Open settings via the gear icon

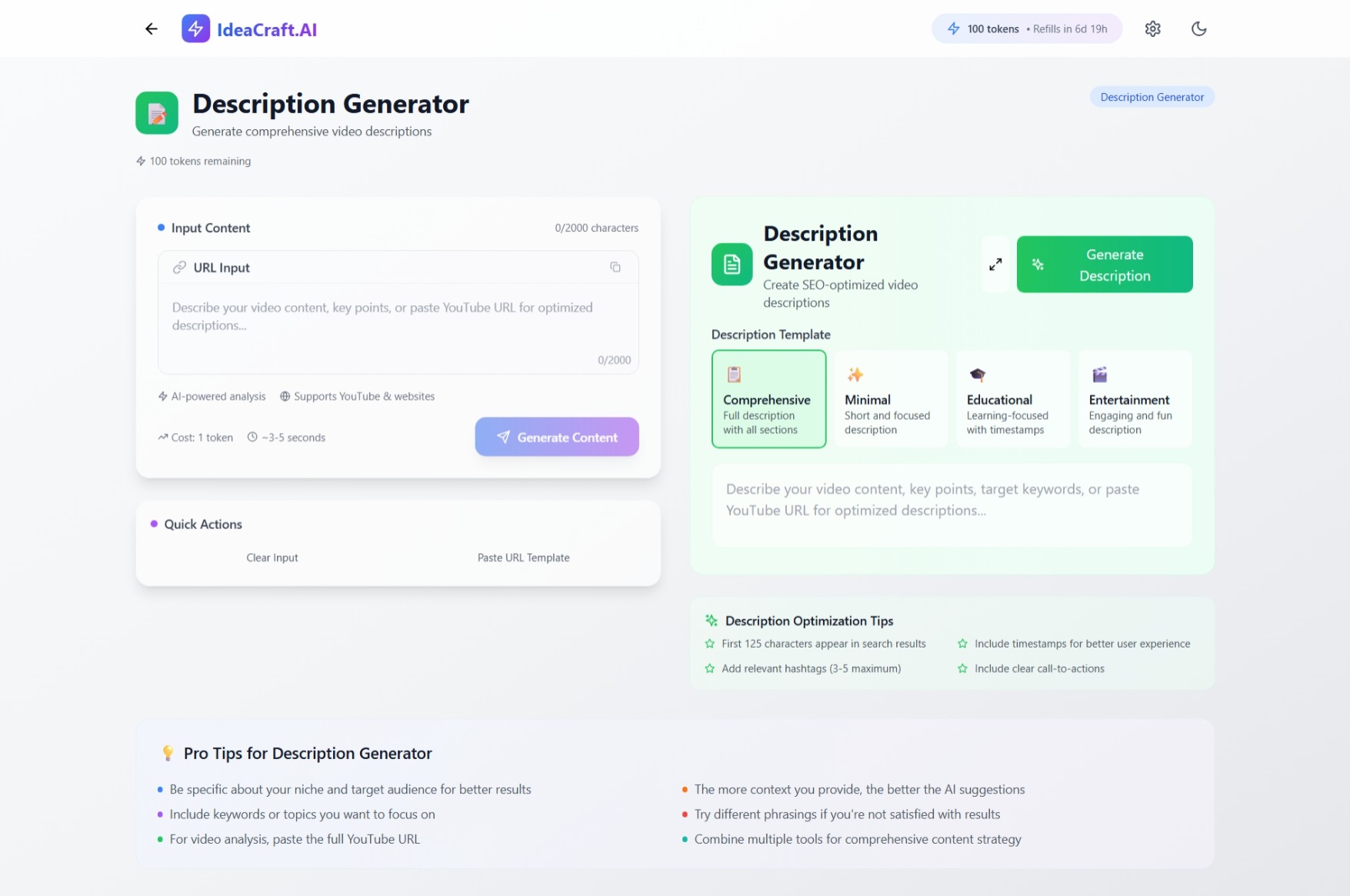coord(1152,29)
